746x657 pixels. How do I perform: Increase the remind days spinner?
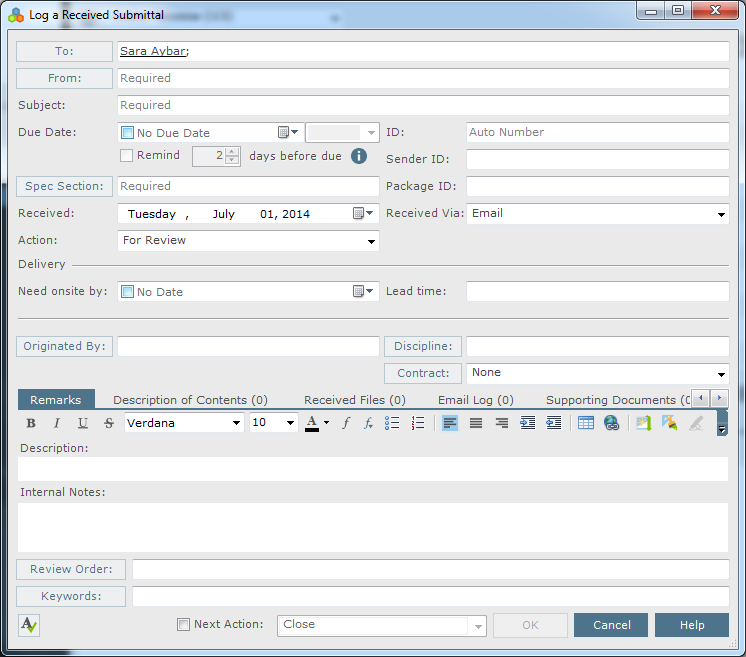[x=232, y=152]
